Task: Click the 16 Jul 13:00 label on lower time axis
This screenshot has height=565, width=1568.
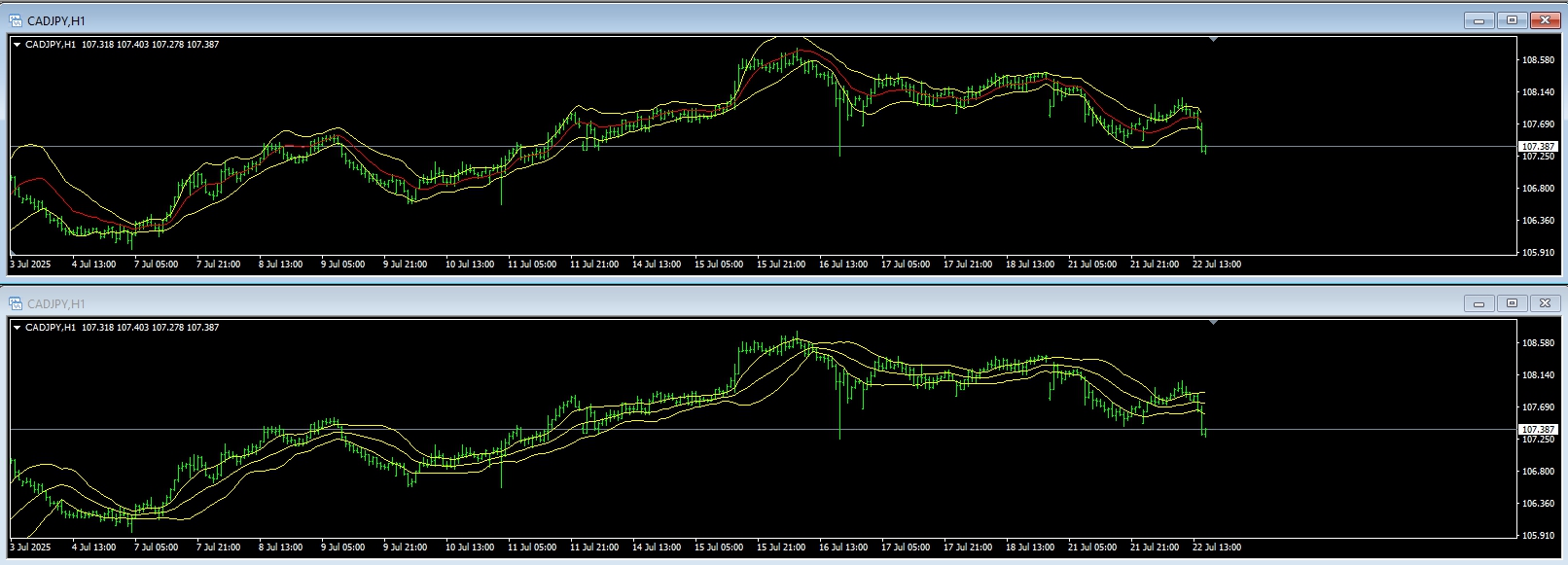Action: [x=842, y=547]
